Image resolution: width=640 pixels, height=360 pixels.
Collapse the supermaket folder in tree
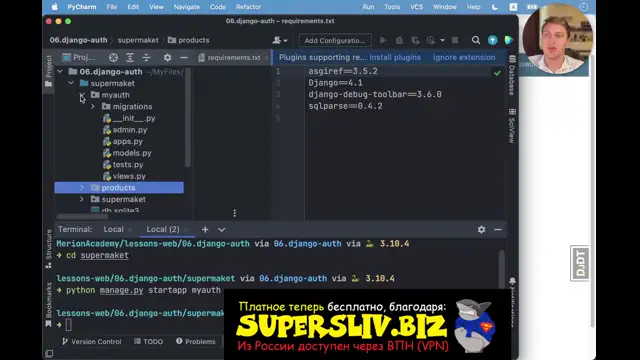point(71,83)
